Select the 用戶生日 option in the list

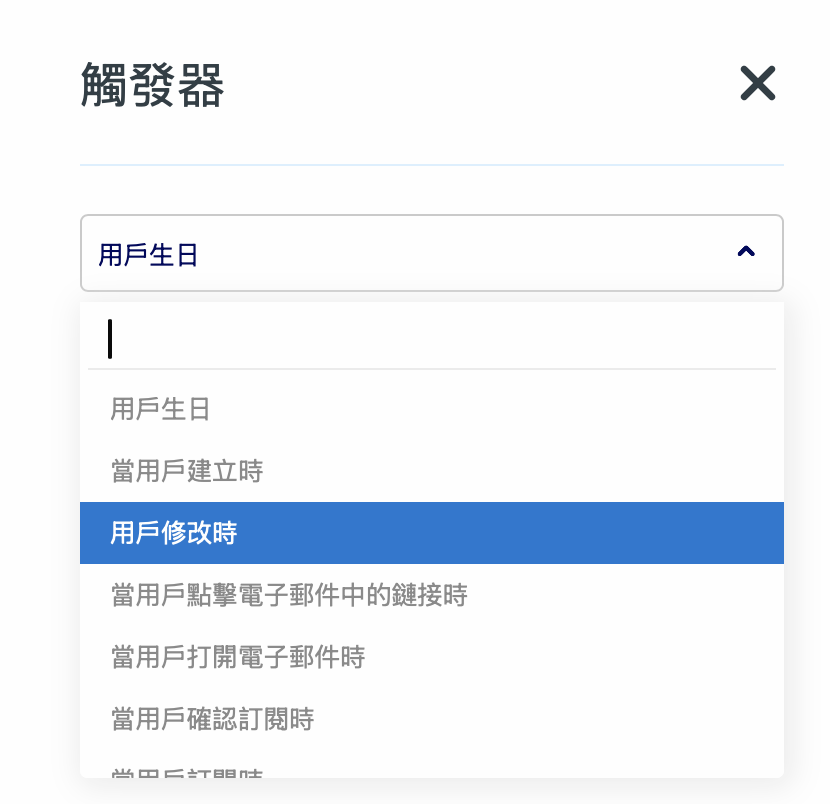(x=160, y=409)
